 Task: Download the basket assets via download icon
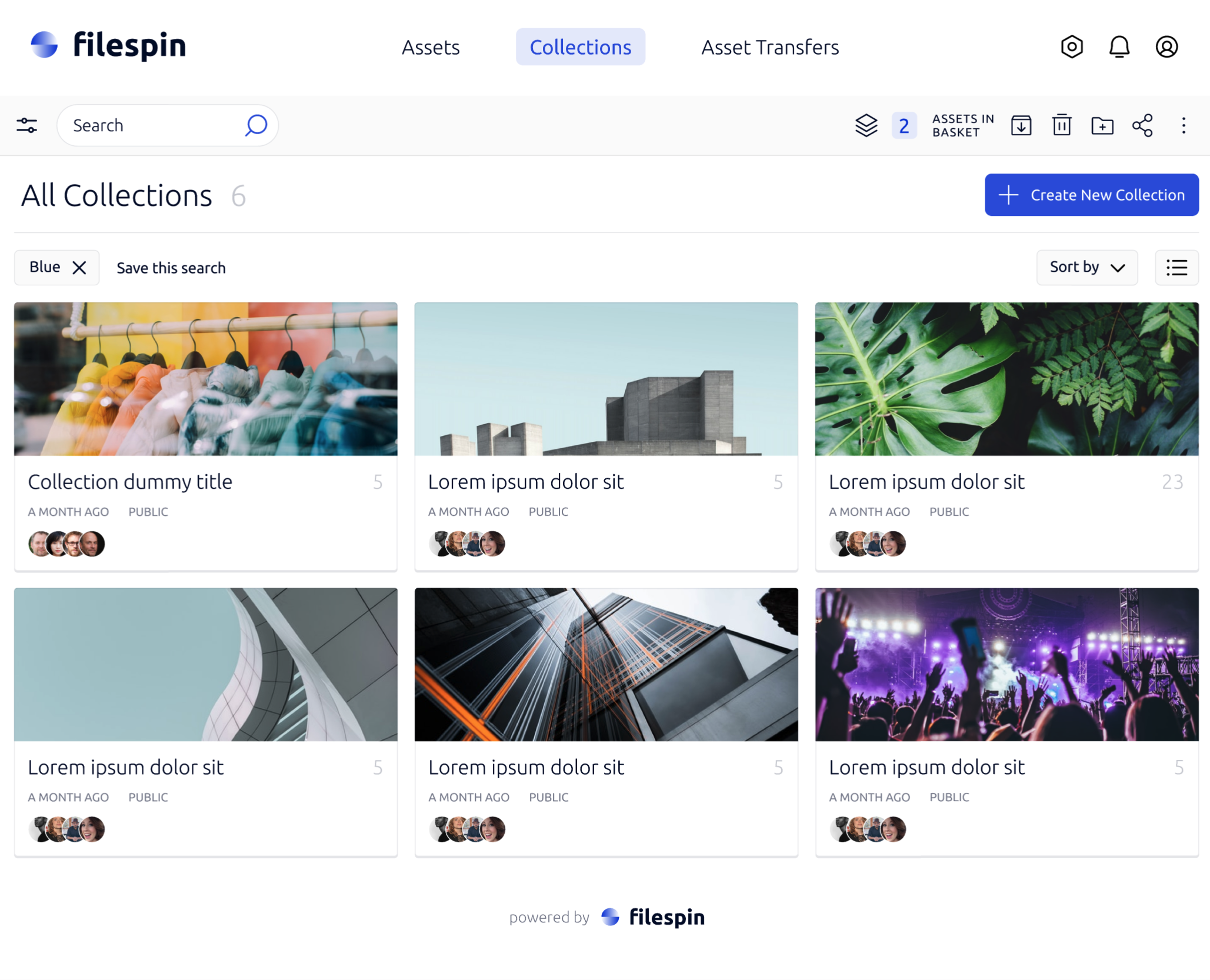[1022, 125]
